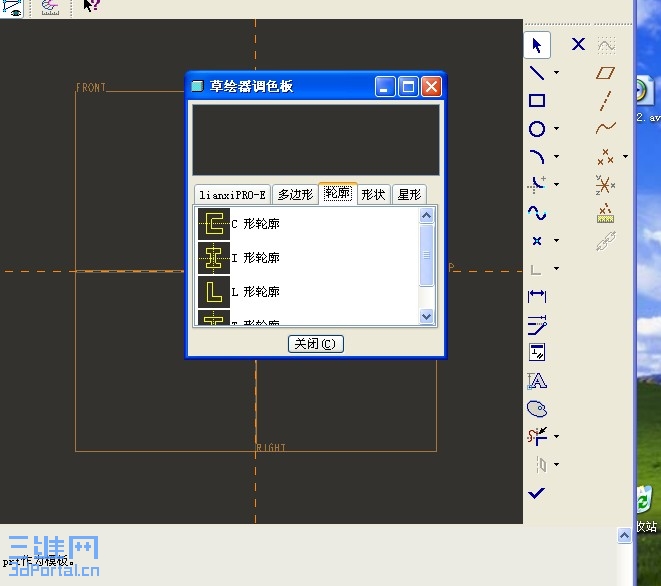Open the desktop media file icon labeled 2. av

tap(647, 99)
